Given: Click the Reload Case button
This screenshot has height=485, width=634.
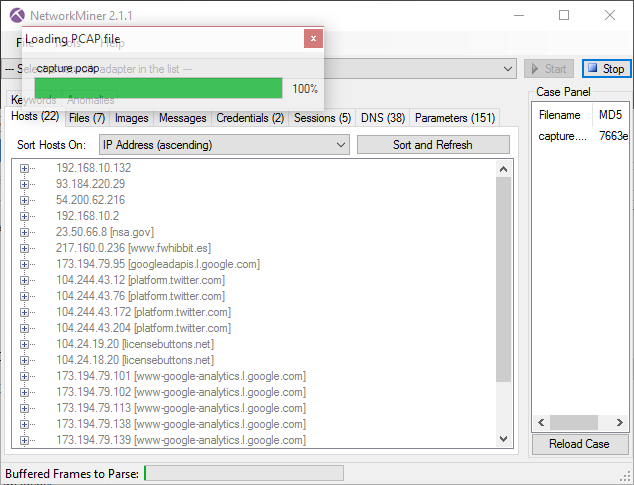Looking at the screenshot, I should point(579,444).
